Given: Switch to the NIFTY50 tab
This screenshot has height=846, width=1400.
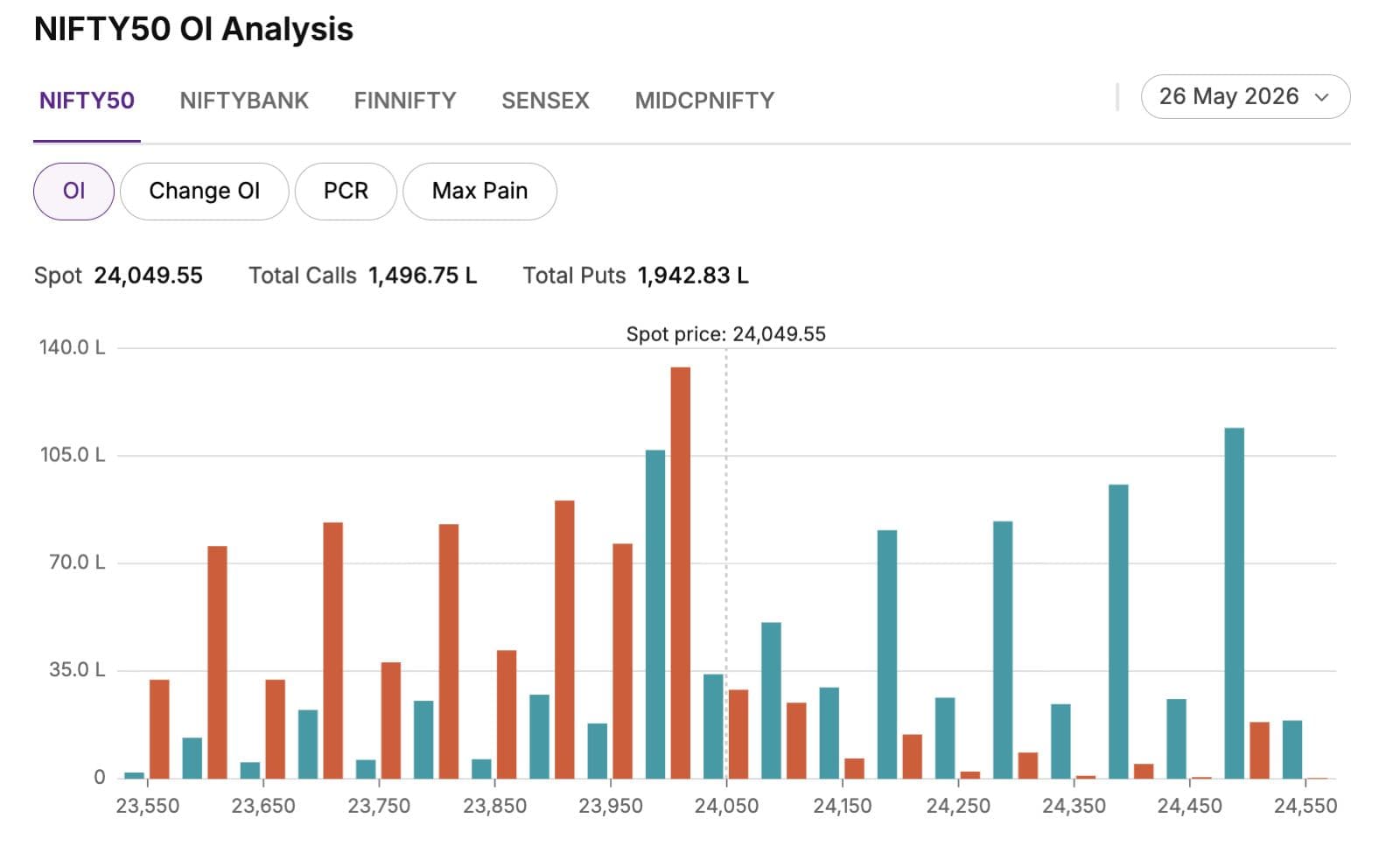Looking at the screenshot, I should click(x=87, y=101).
